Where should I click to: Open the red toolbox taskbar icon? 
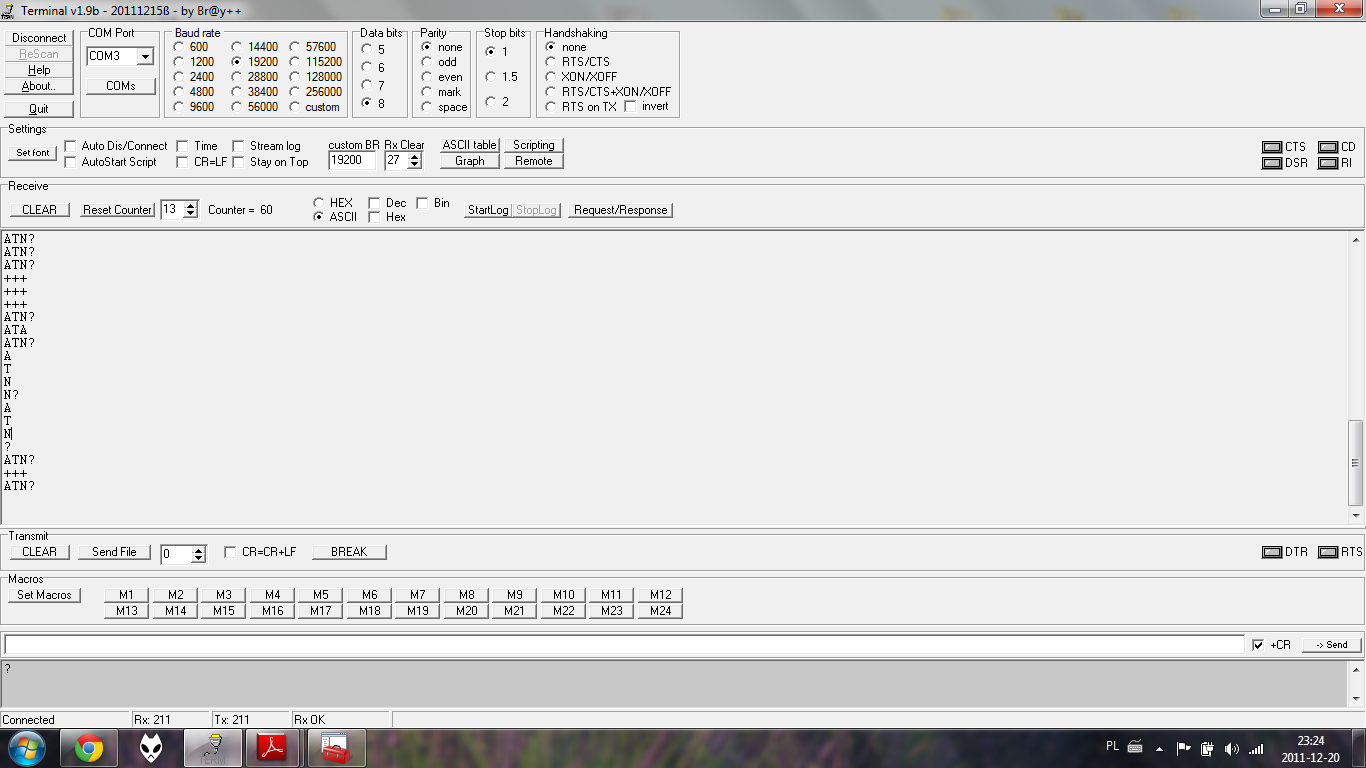pyautogui.click(x=336, y=748)
